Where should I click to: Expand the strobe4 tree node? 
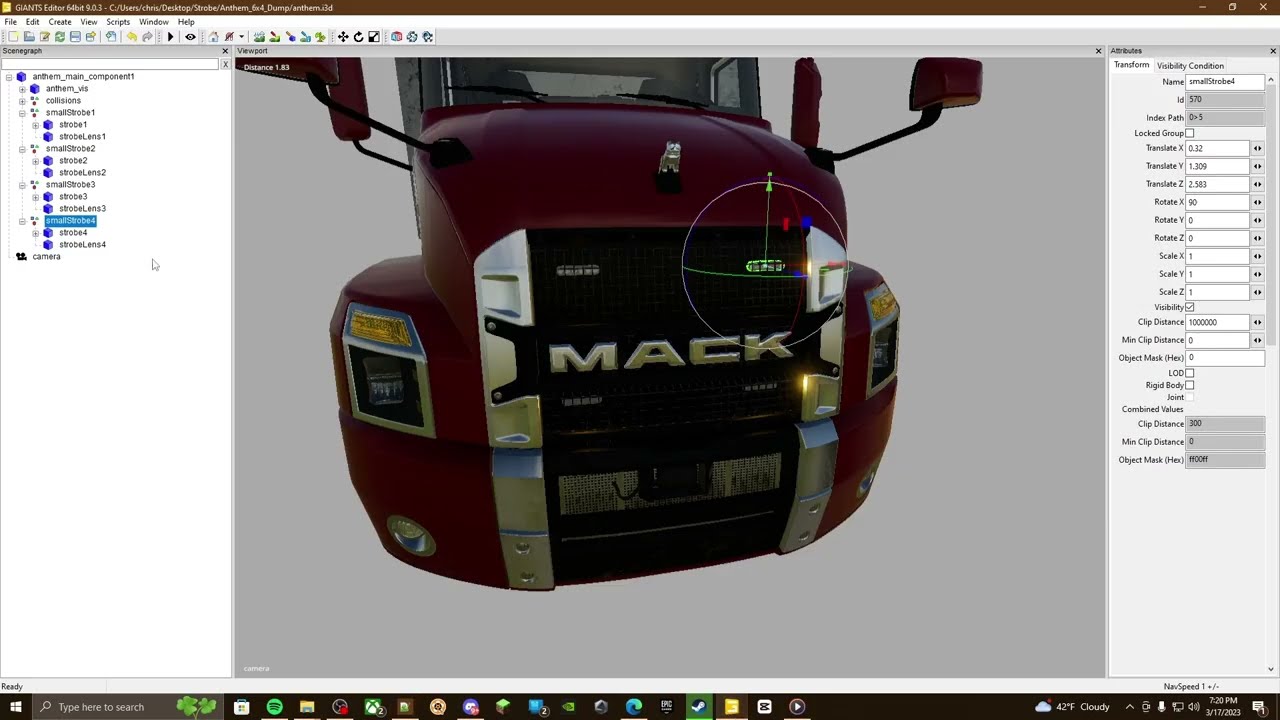click(x=35, y=233)
